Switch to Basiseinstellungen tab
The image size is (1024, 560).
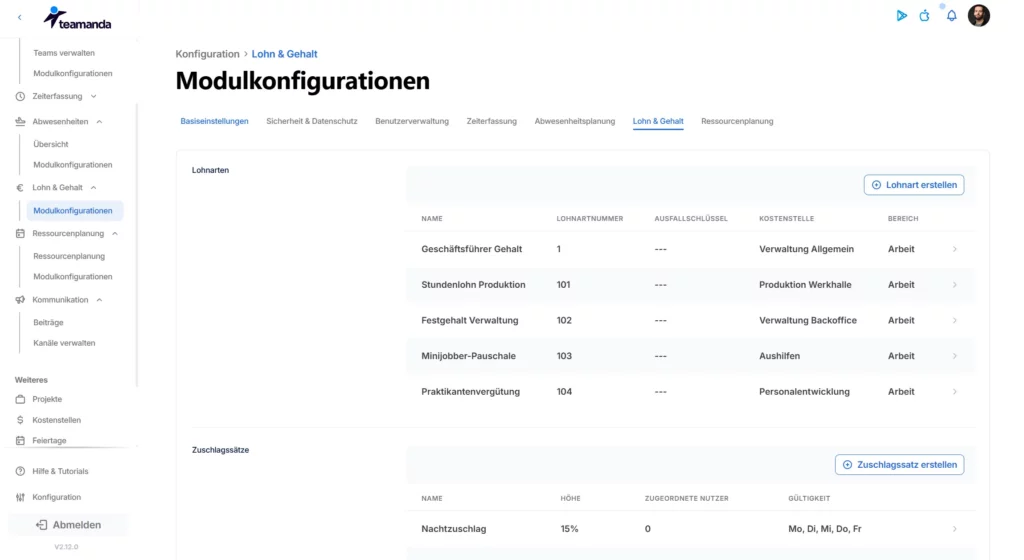click(x=214, y=121)
